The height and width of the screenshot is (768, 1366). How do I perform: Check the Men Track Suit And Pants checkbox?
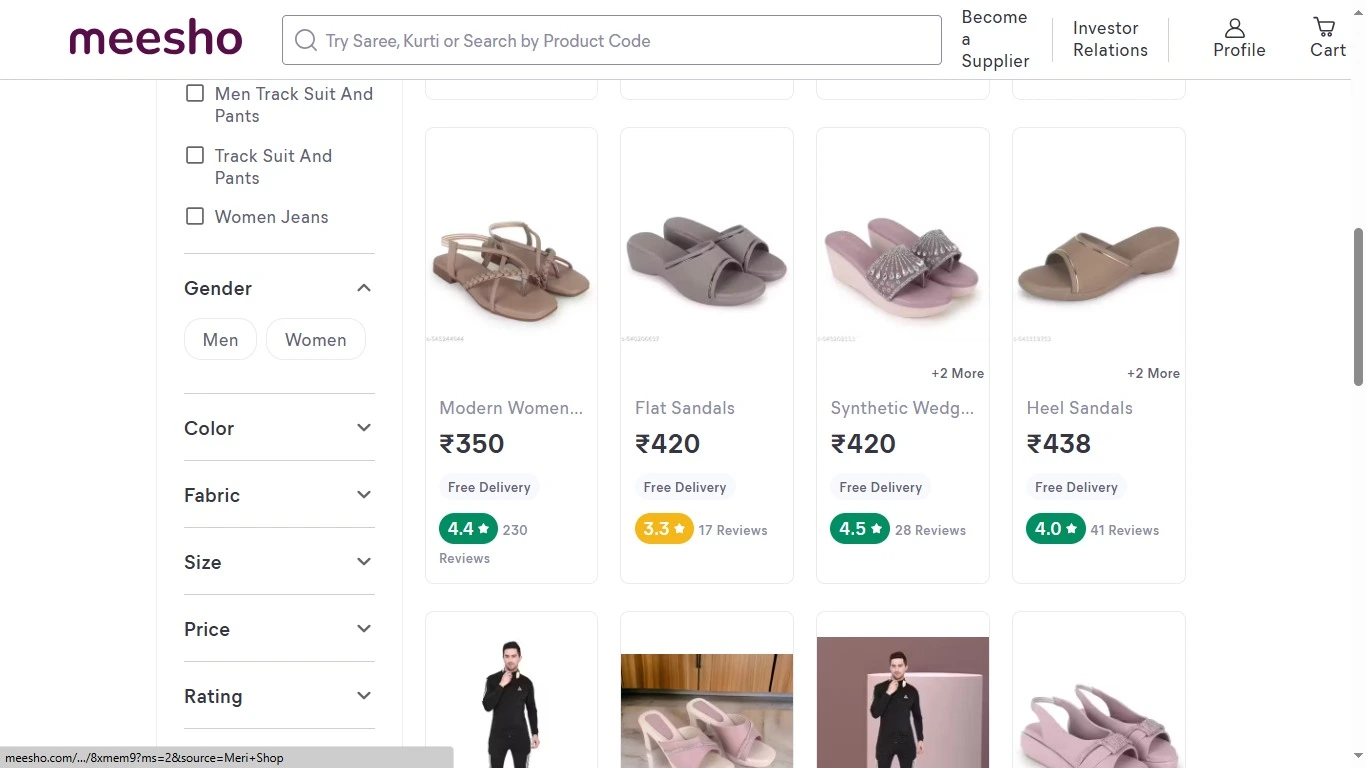(195, 94)
